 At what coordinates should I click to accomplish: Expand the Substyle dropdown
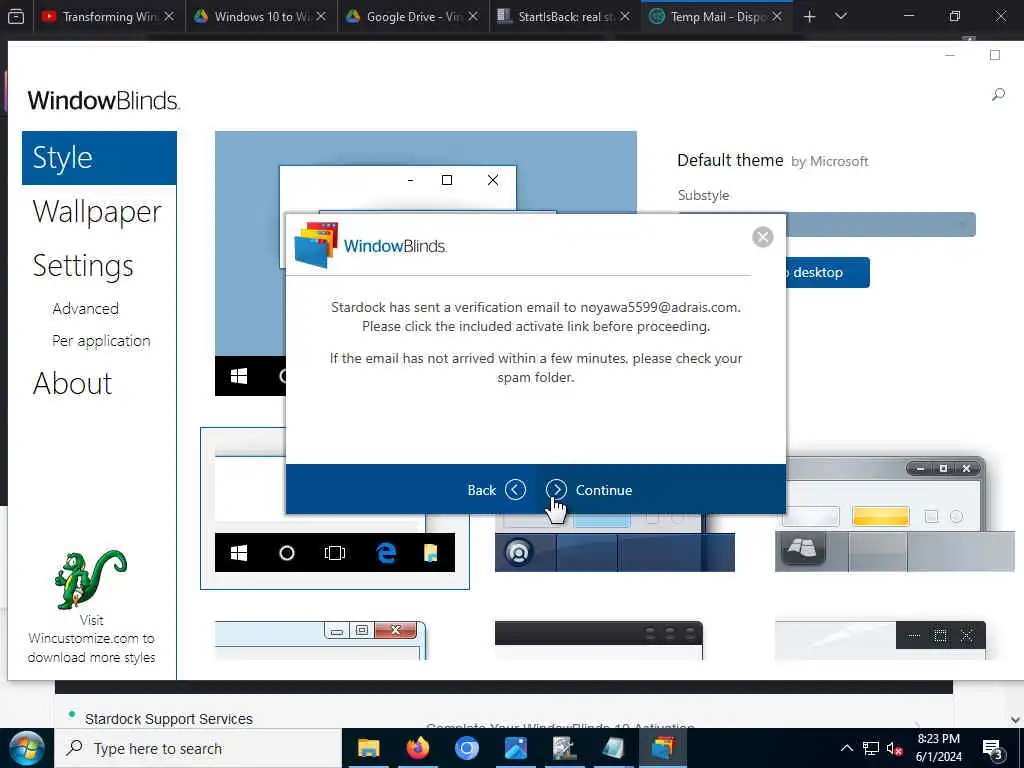pyautogui.click(x=880, y=225)
